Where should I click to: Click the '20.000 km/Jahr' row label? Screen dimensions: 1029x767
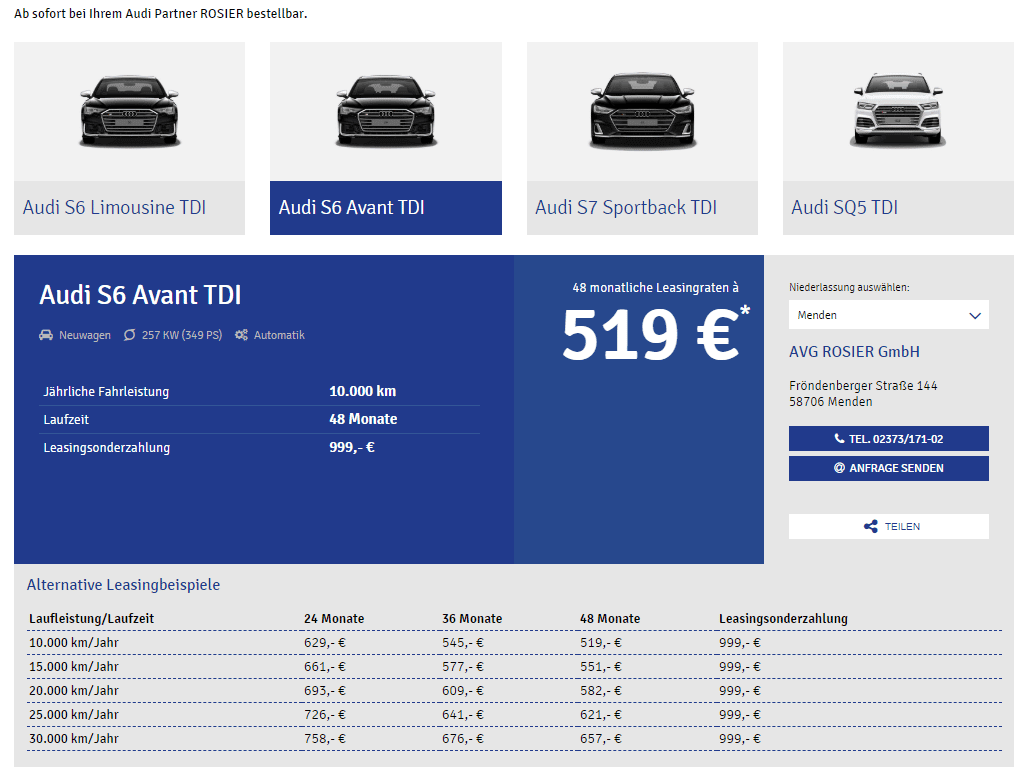click(x=74, y=690)
